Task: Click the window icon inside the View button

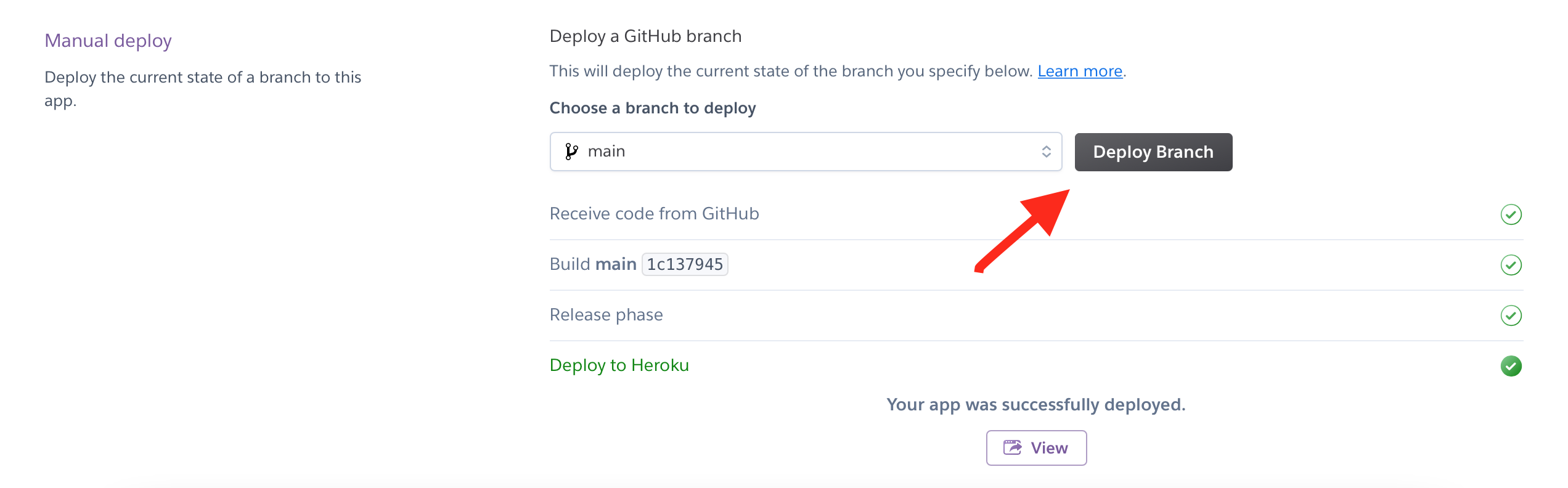Action: (x=1012, y=447)
